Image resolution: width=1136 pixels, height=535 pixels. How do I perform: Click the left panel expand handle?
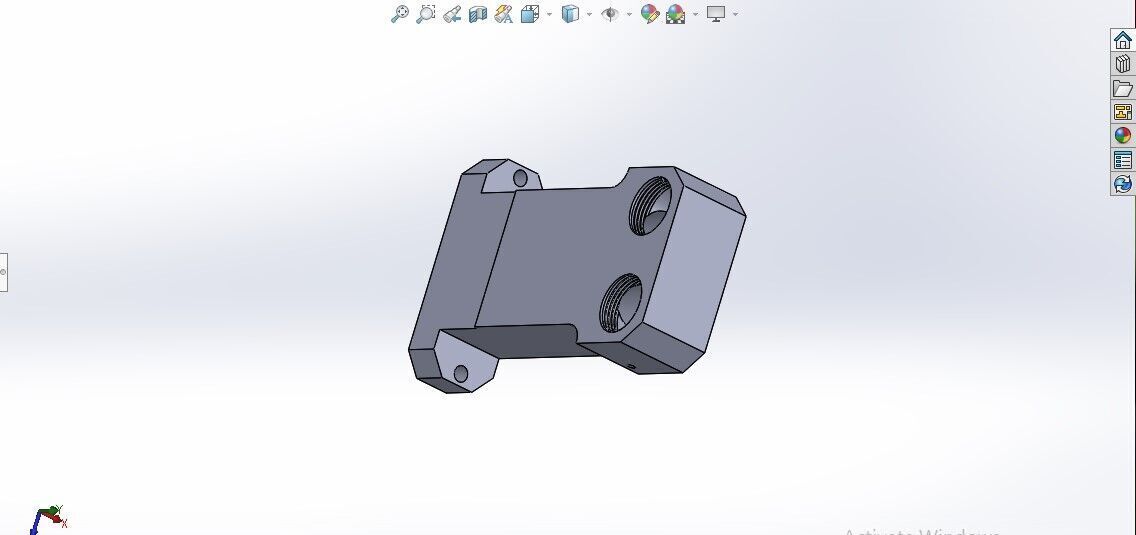coord(4,272)
